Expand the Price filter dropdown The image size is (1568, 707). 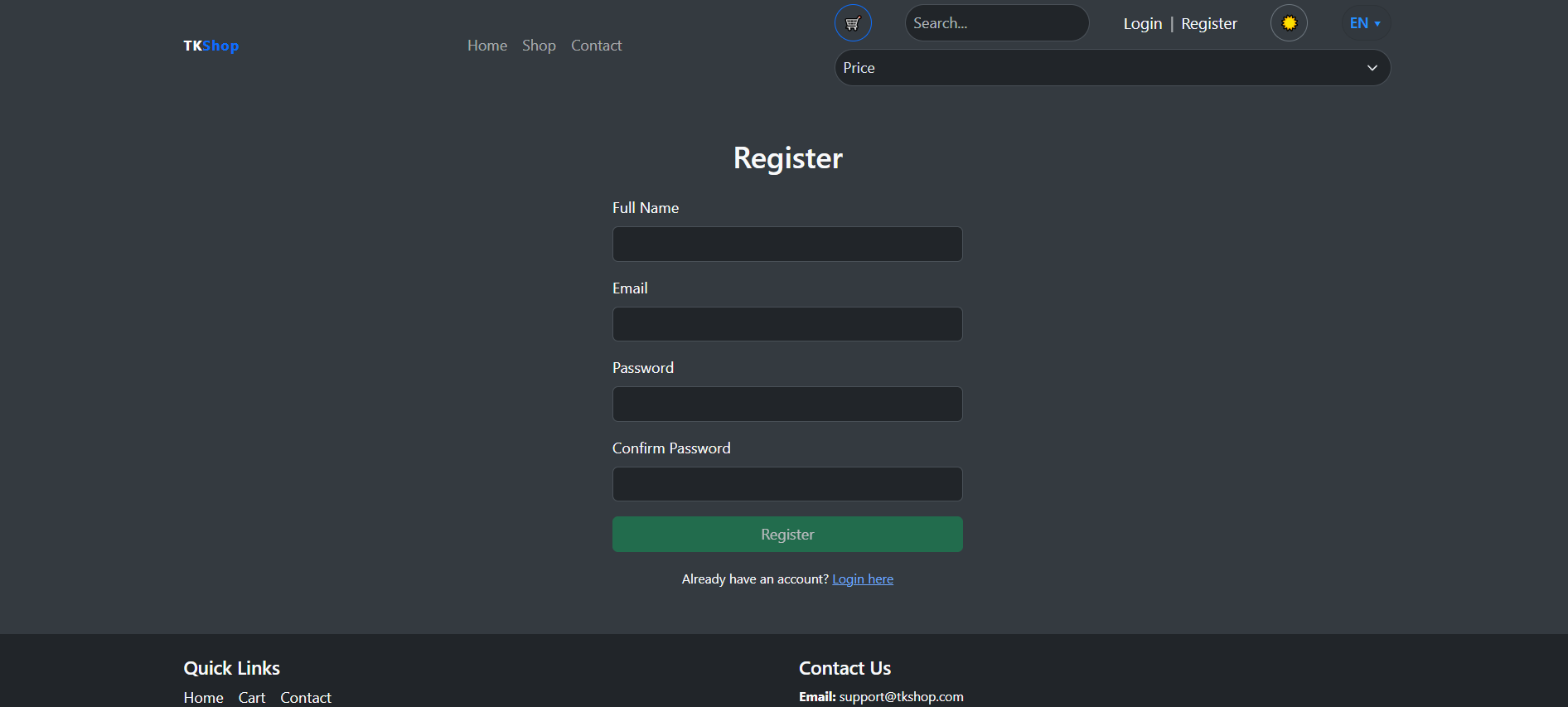coord(1111,68)
